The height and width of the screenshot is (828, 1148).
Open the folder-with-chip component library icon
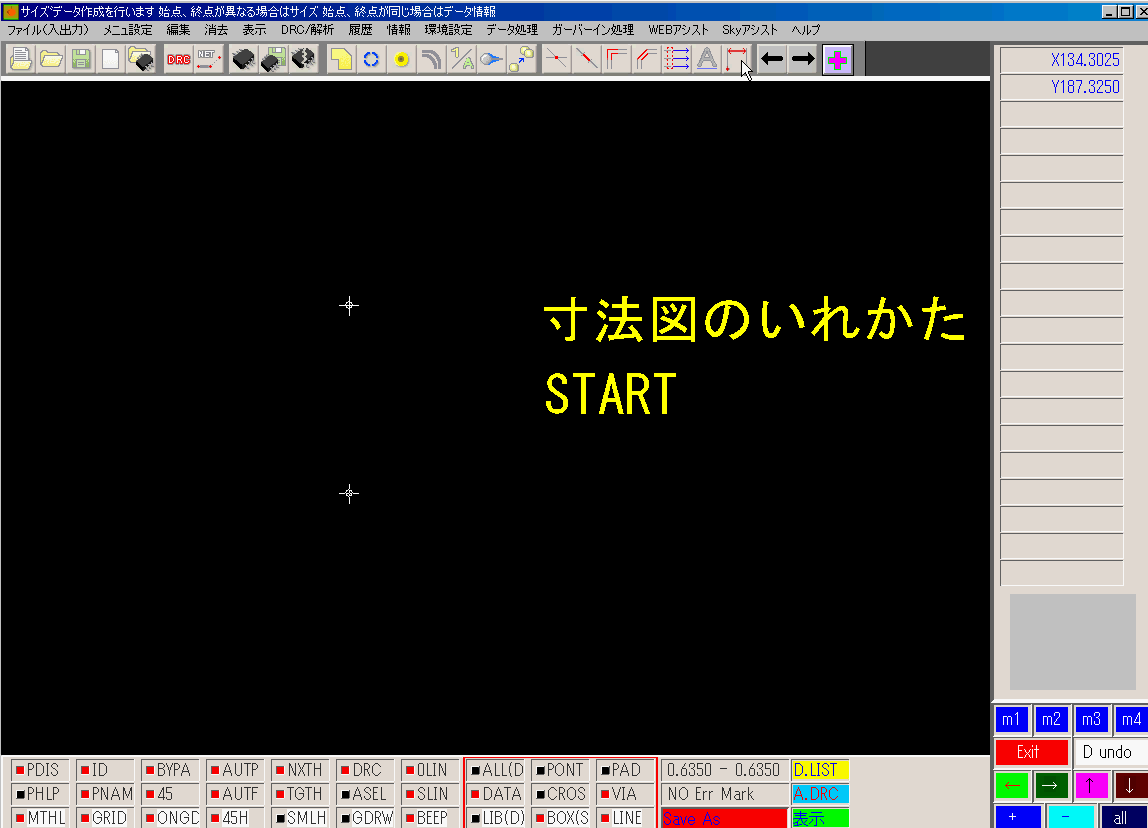(x=141, y=59)
